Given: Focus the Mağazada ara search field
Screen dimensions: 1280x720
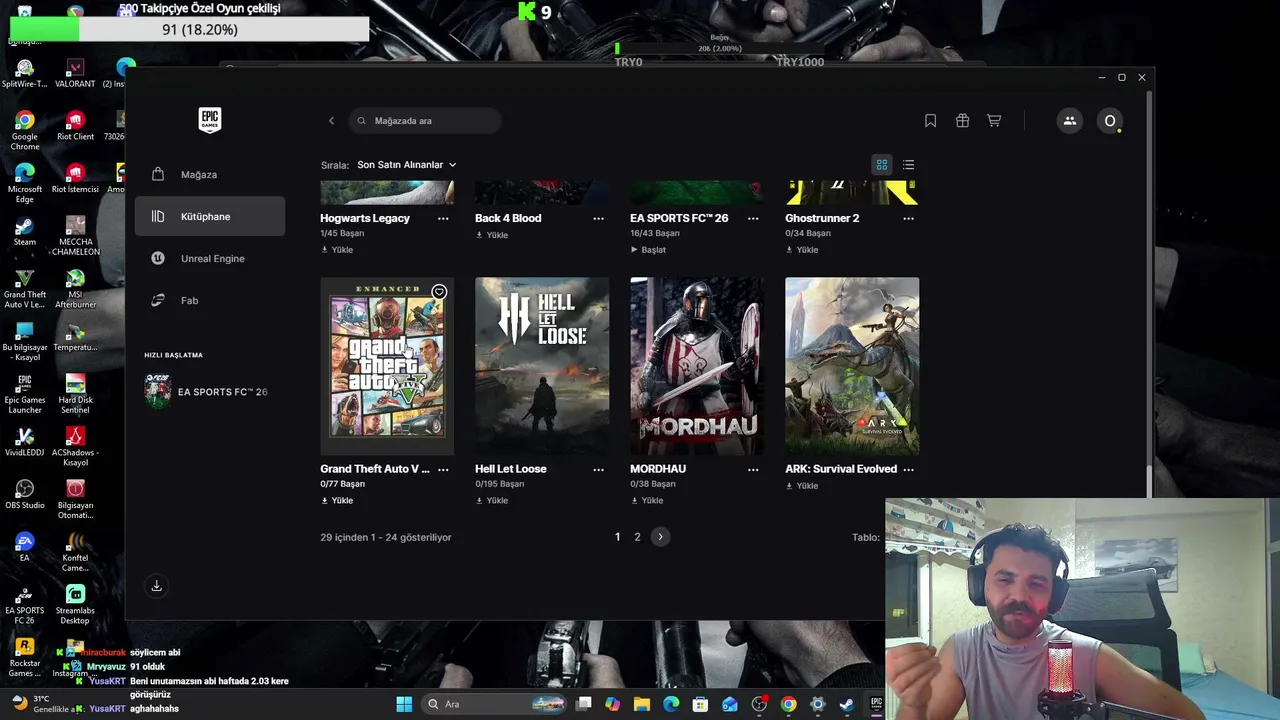Looking at the screenshot, I should coord(426,121).
